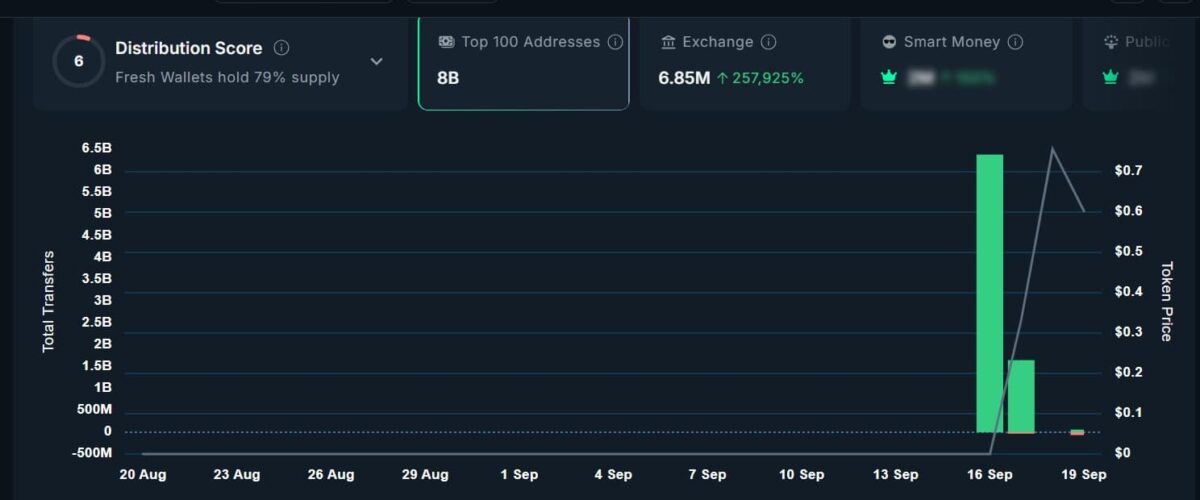
Task: Click the token price line peak
Action: click(x=1052, y=148)
